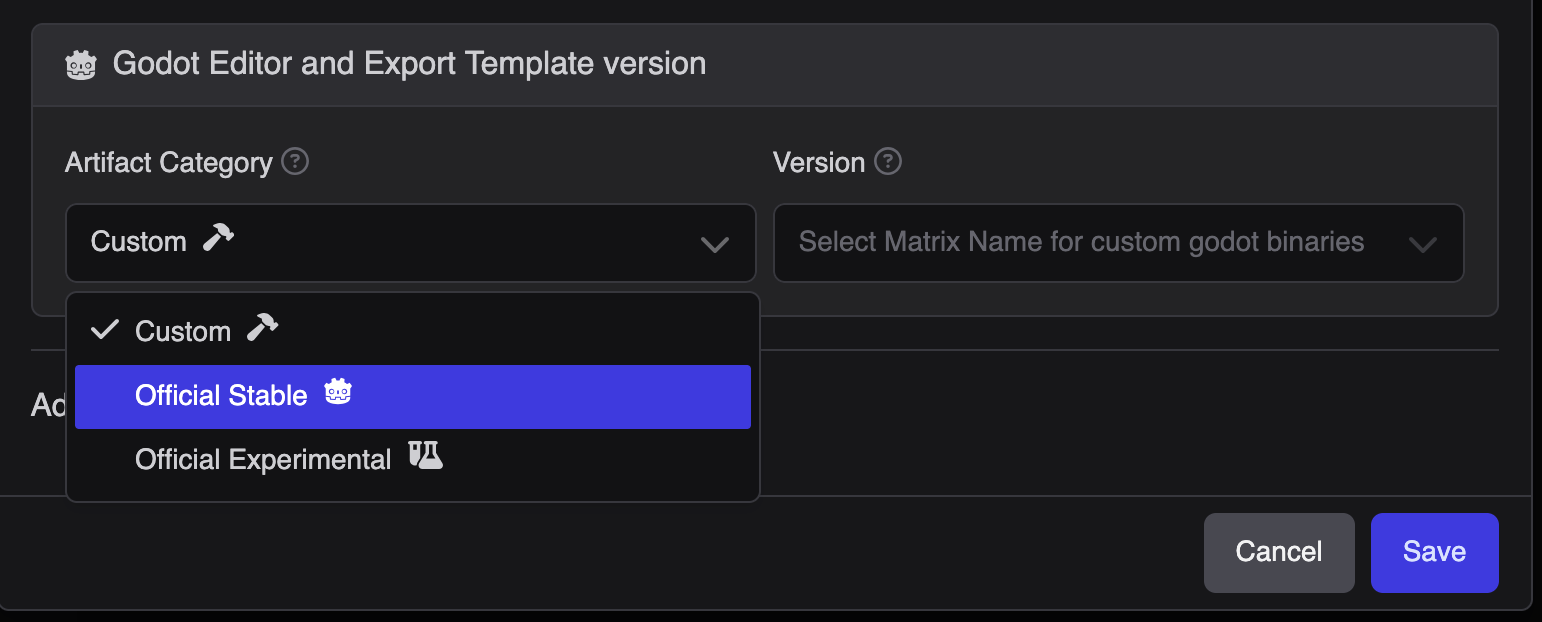Open Artifact Category help question mark icon
This screenshot has height=622, width=1542.
[295, 161]
